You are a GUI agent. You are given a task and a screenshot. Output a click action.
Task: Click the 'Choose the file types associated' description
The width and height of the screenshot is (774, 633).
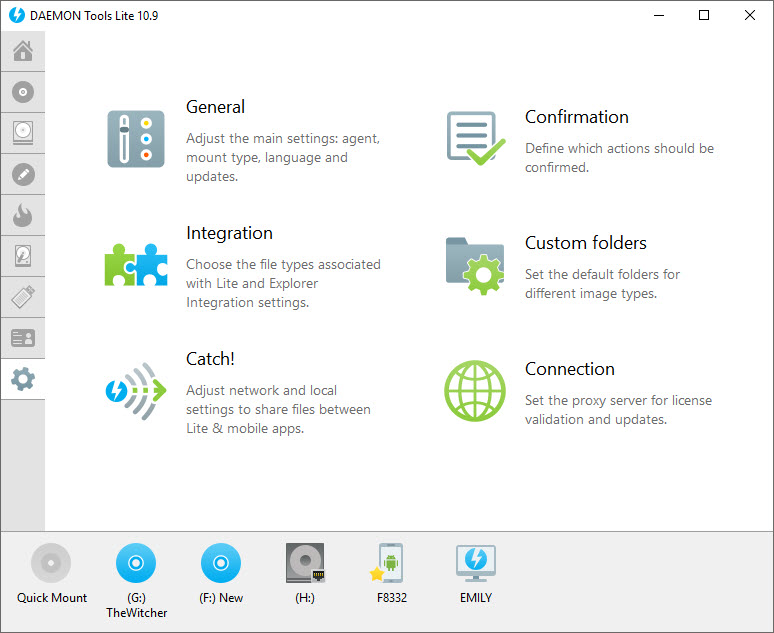click(283, 283)
